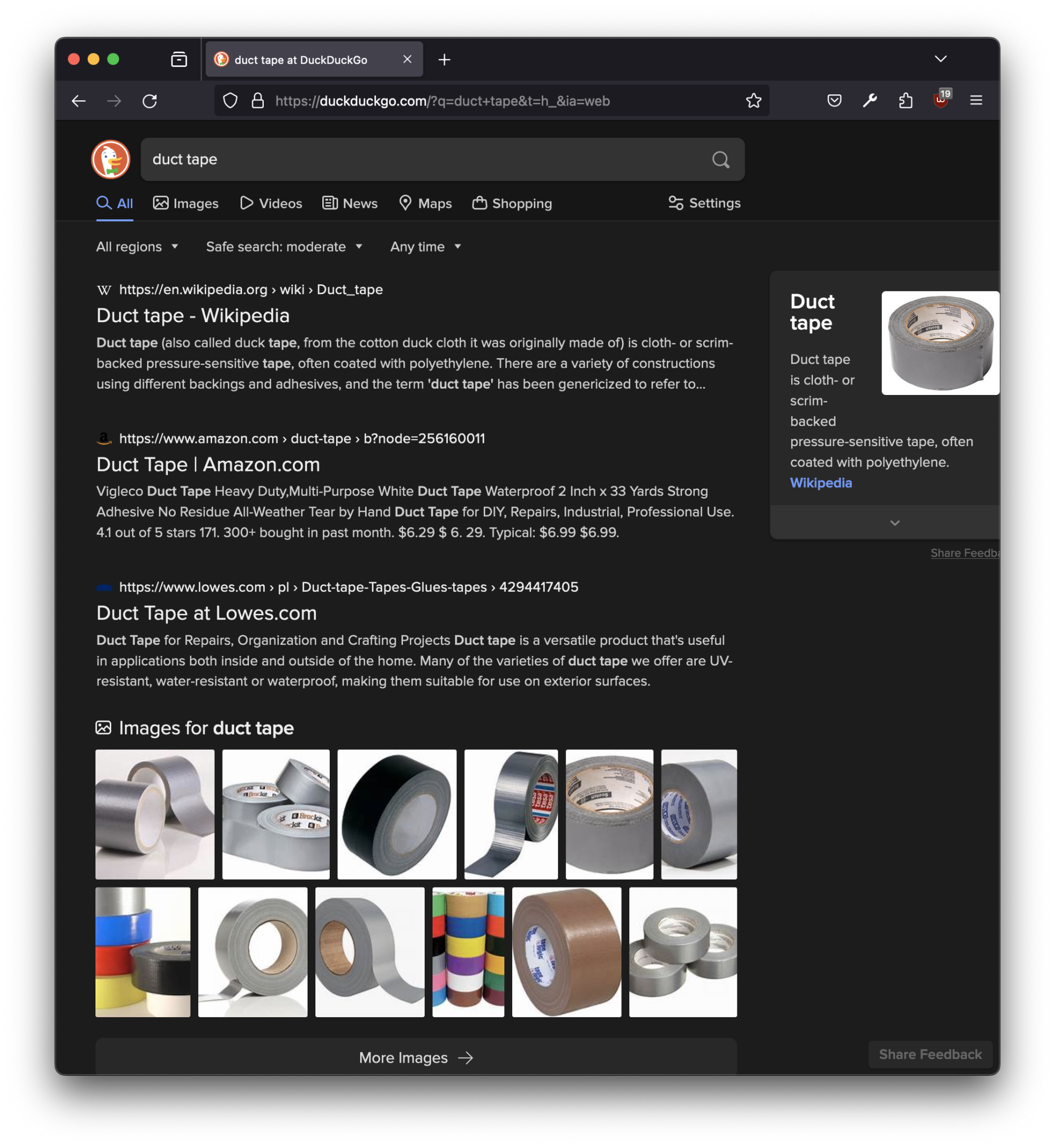Expand the Duct tape knowledge panel chevron
Viewport: 1055px width, 1148px height.
(x=895, y=522)
